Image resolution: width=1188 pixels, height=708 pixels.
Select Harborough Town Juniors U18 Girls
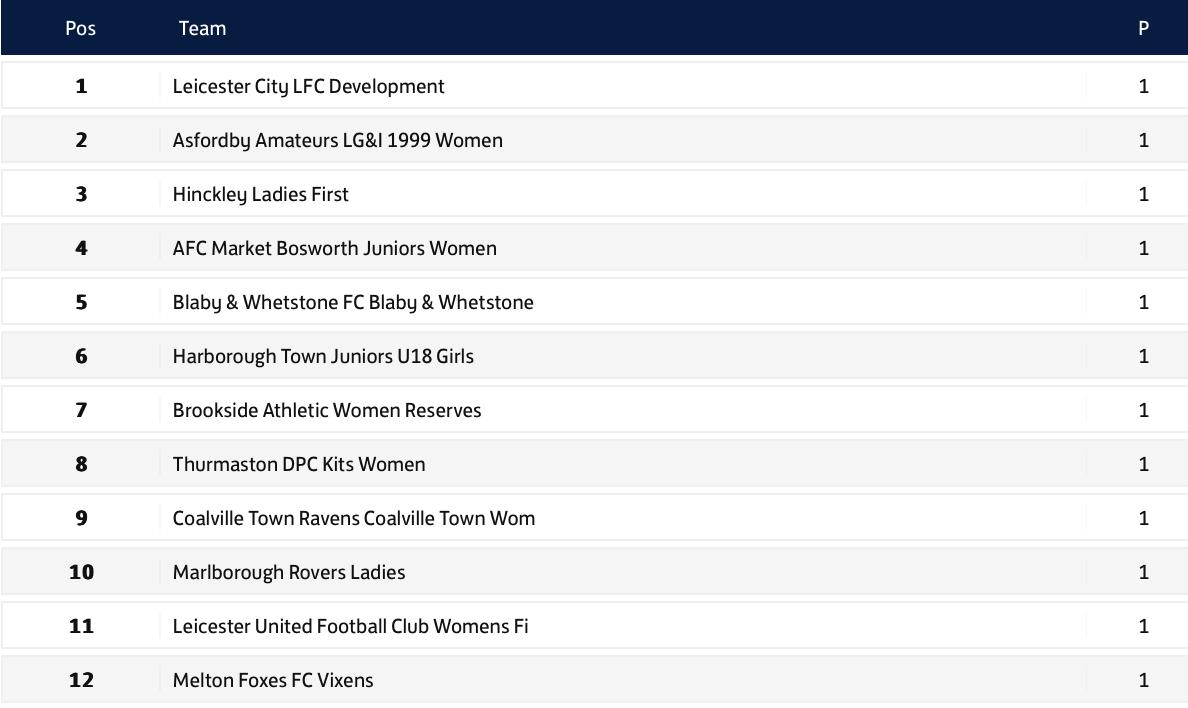click(x=323, y=356)
